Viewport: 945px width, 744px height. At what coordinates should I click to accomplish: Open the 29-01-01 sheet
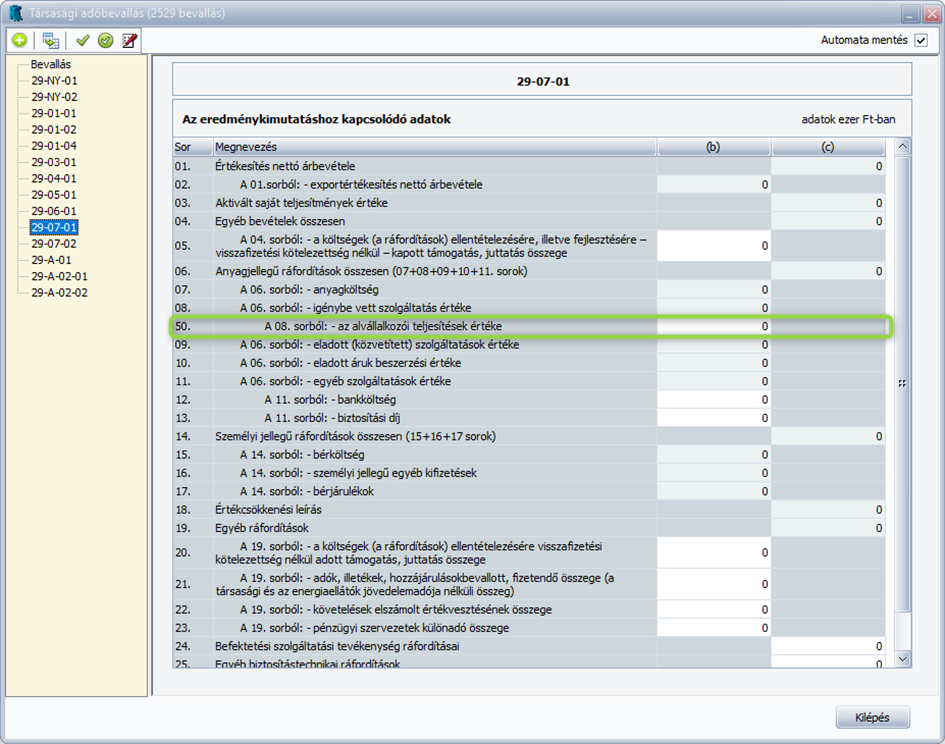(54, 113)
